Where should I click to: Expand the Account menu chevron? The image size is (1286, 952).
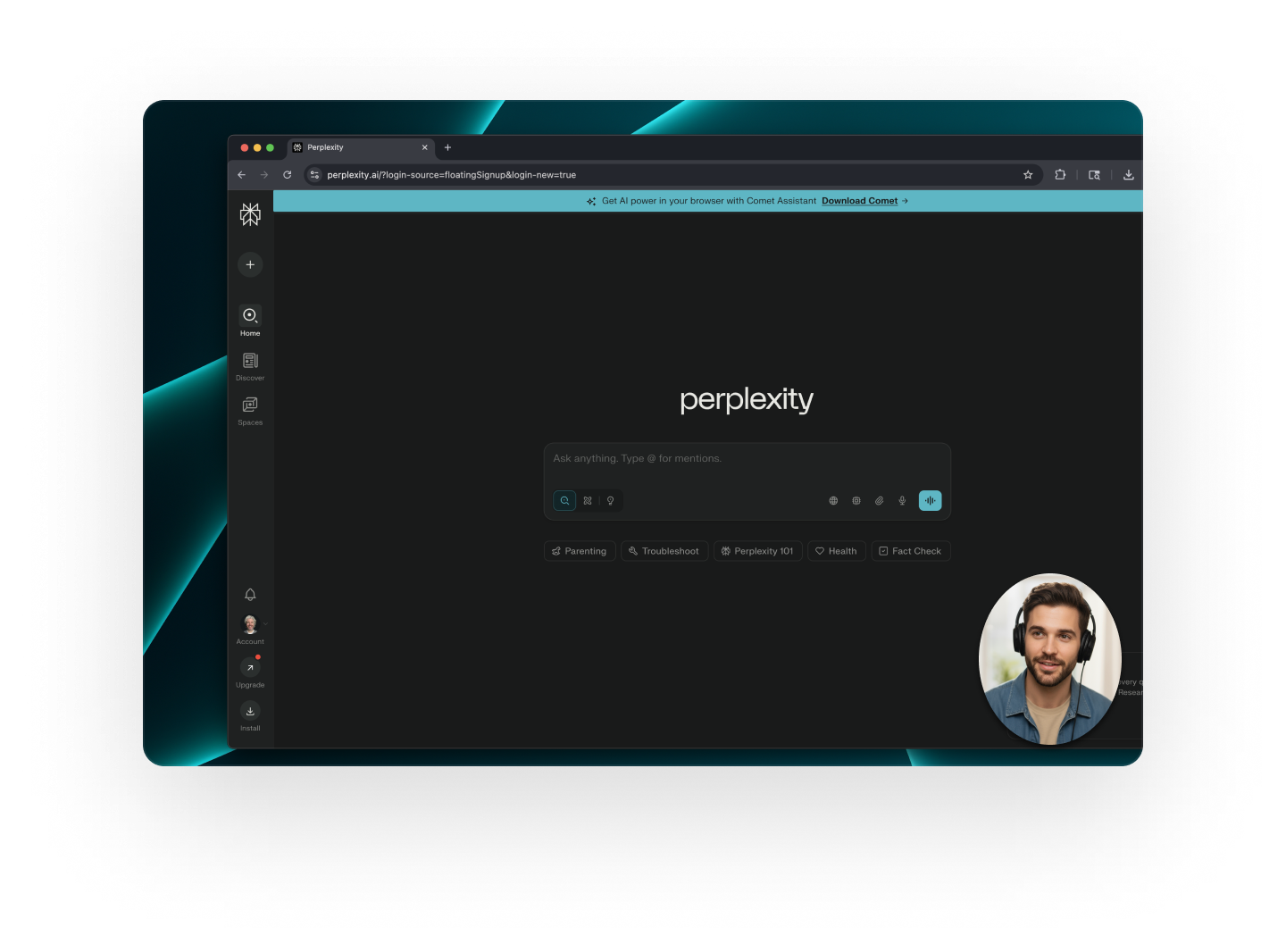[x=265, y=624]
